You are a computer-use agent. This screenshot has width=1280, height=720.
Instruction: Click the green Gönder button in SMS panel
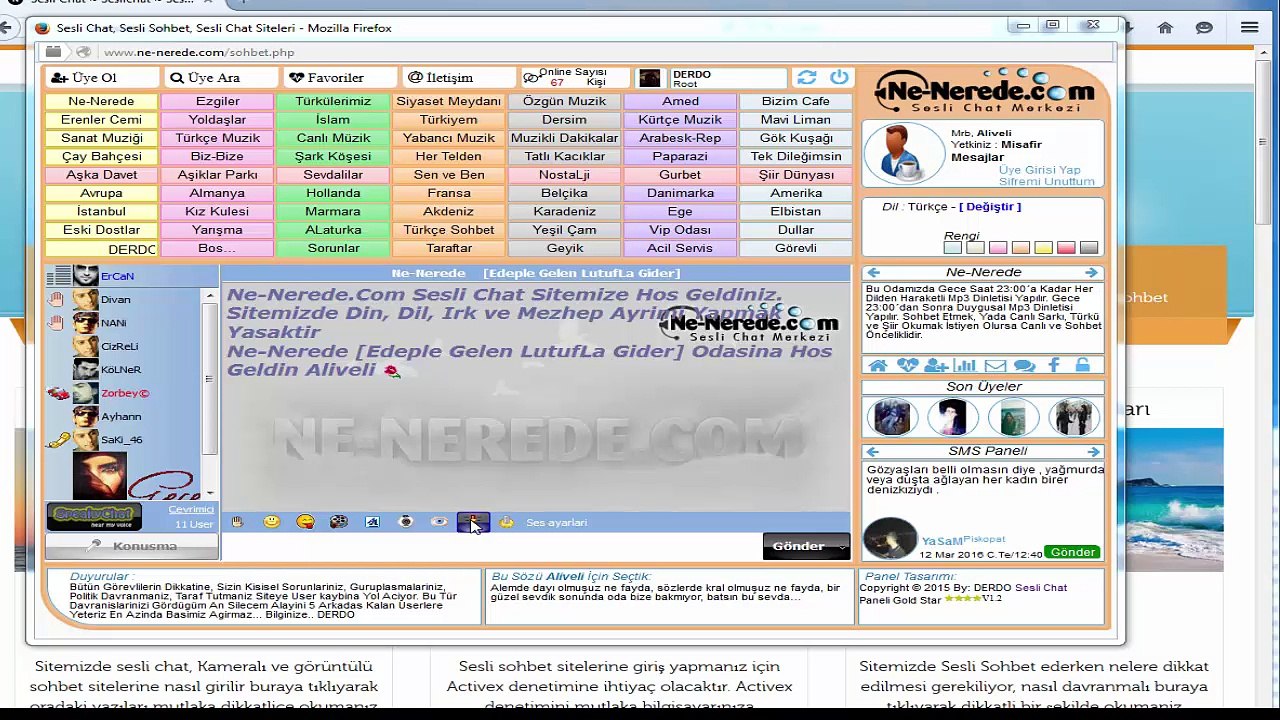(x=1072, y=552)
